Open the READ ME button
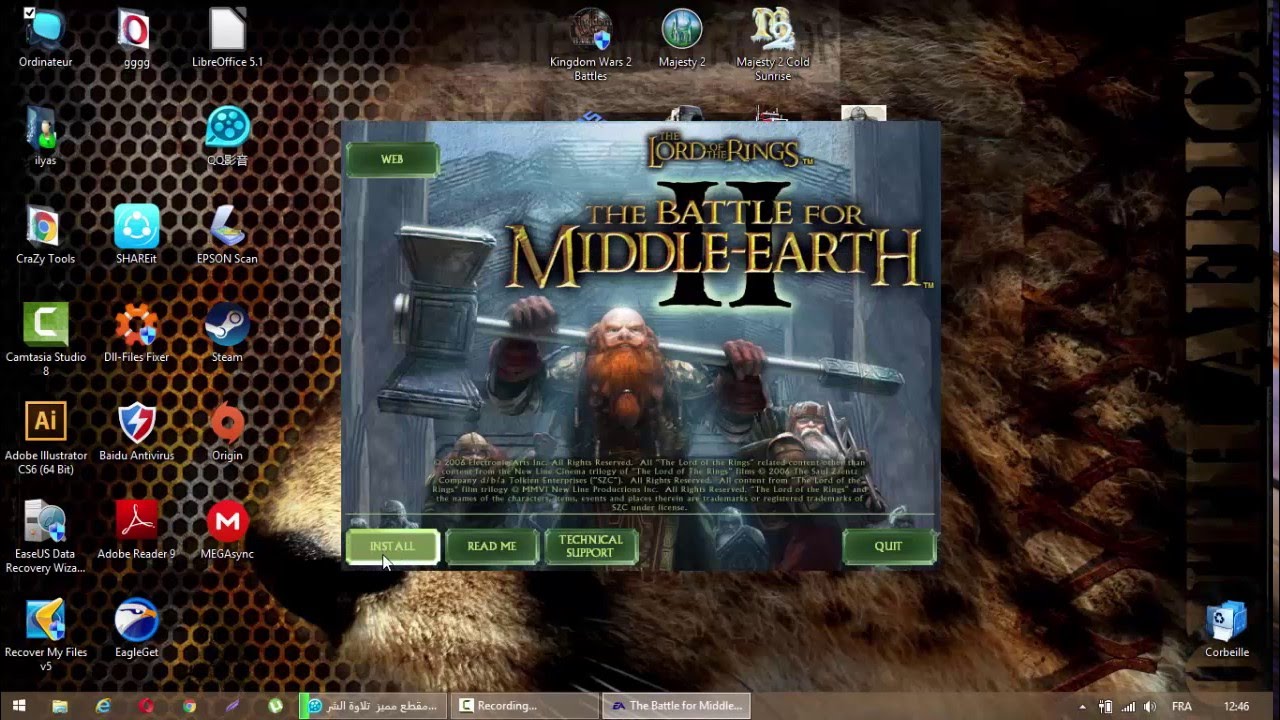Image resolution: width=1280 pixels, height=720 pixels. (491, 547)
